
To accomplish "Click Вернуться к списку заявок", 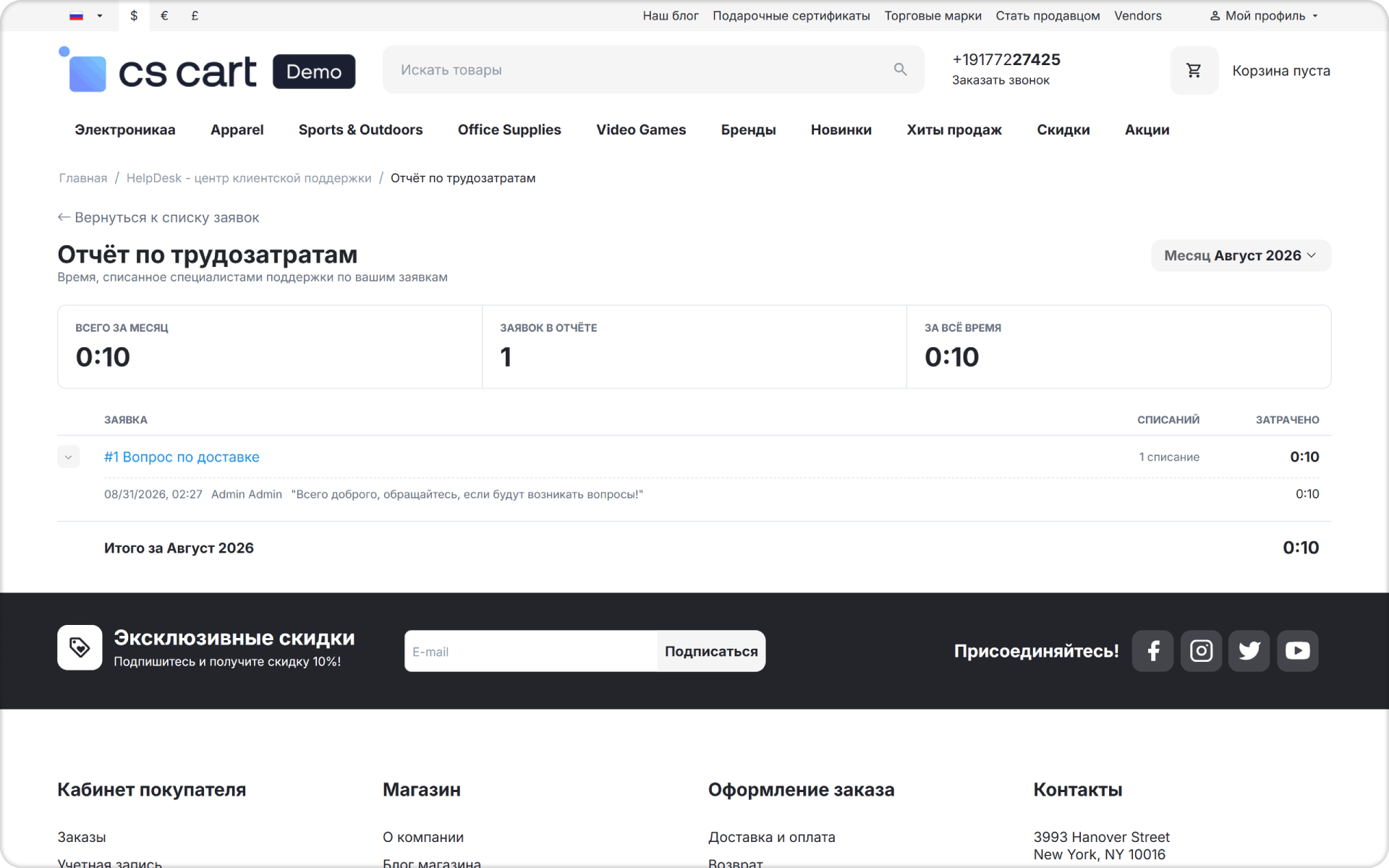I will tap(158, 218).
